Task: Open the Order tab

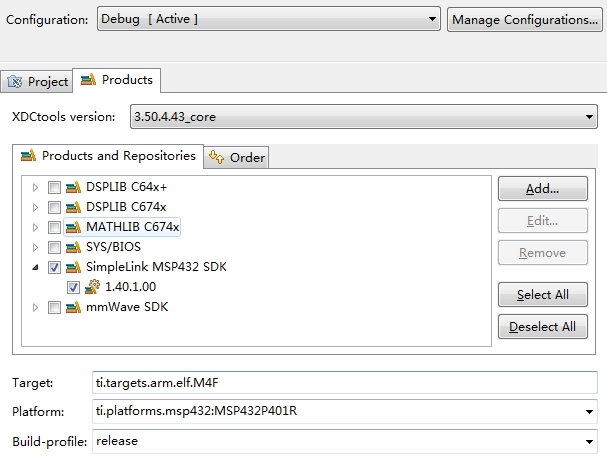Action: point(237,158)
